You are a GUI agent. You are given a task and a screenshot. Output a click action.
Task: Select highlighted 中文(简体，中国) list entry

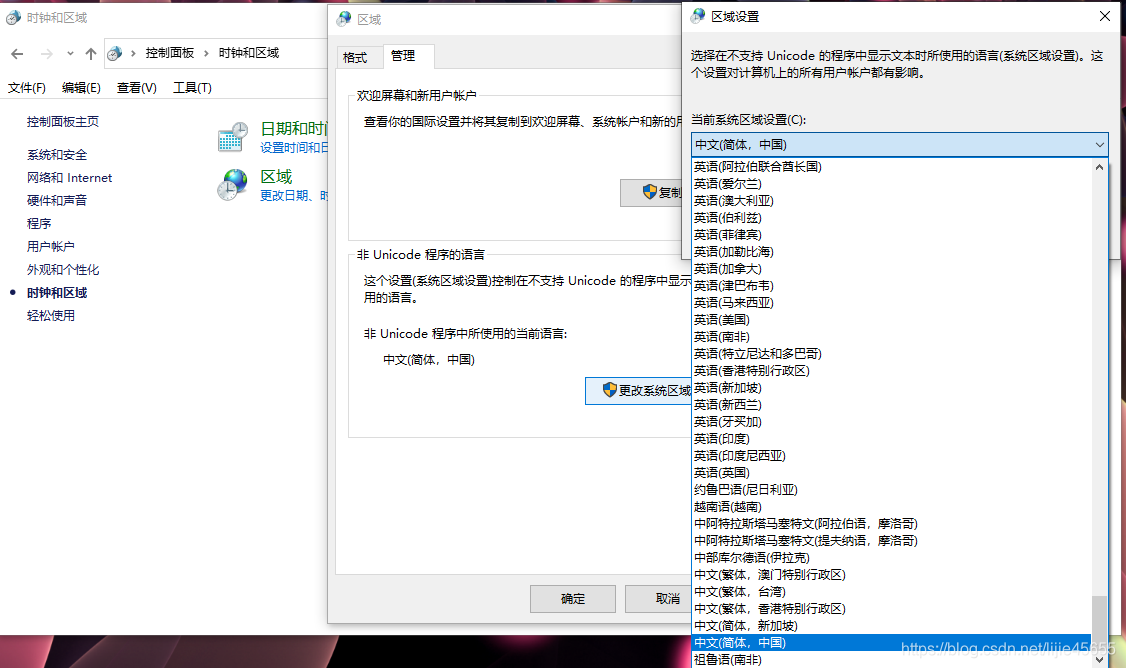tap(891, 643)
